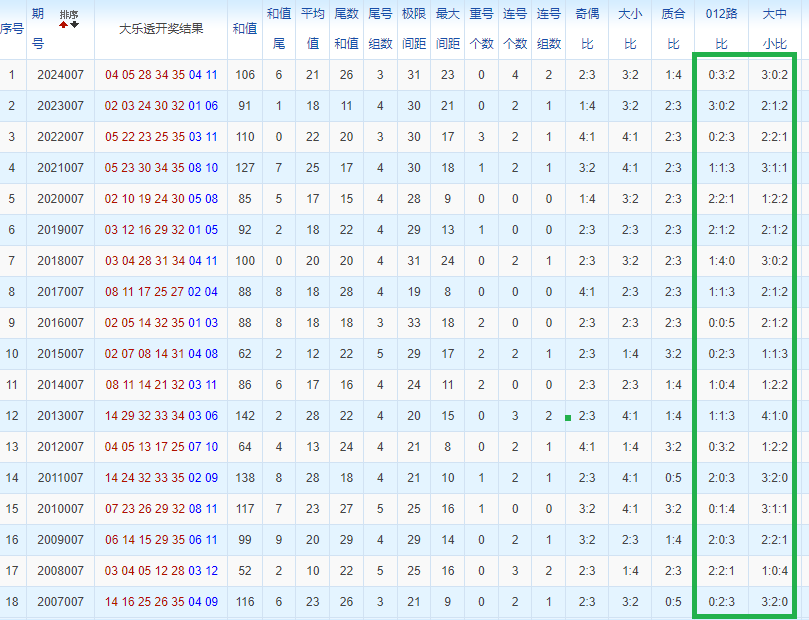Click the small green marker in row 12
Image resolution: width=809 pixels, height=620 pixels.
point(568,417)
